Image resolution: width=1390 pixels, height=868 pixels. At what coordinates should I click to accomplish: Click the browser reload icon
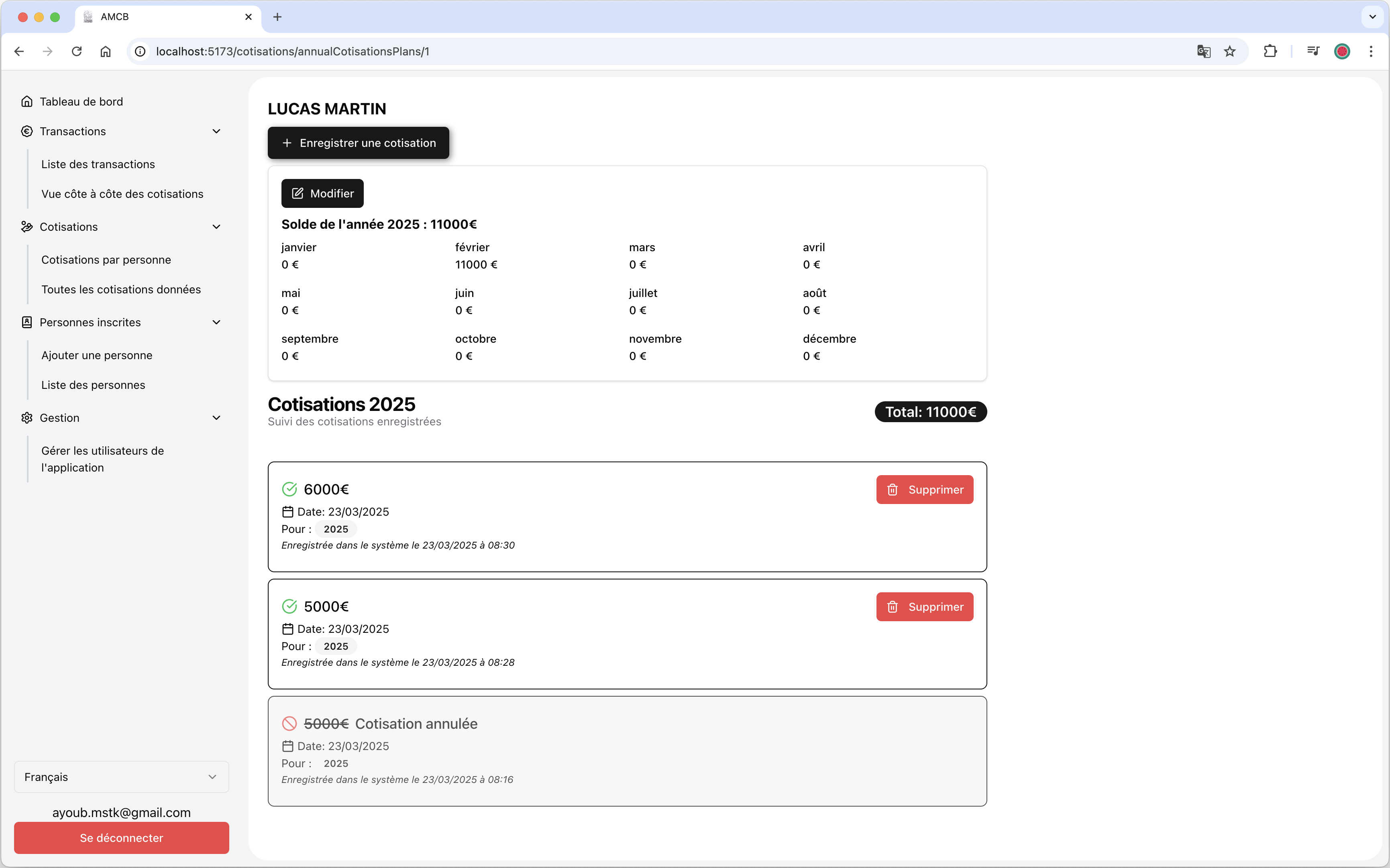pos(76,52)
